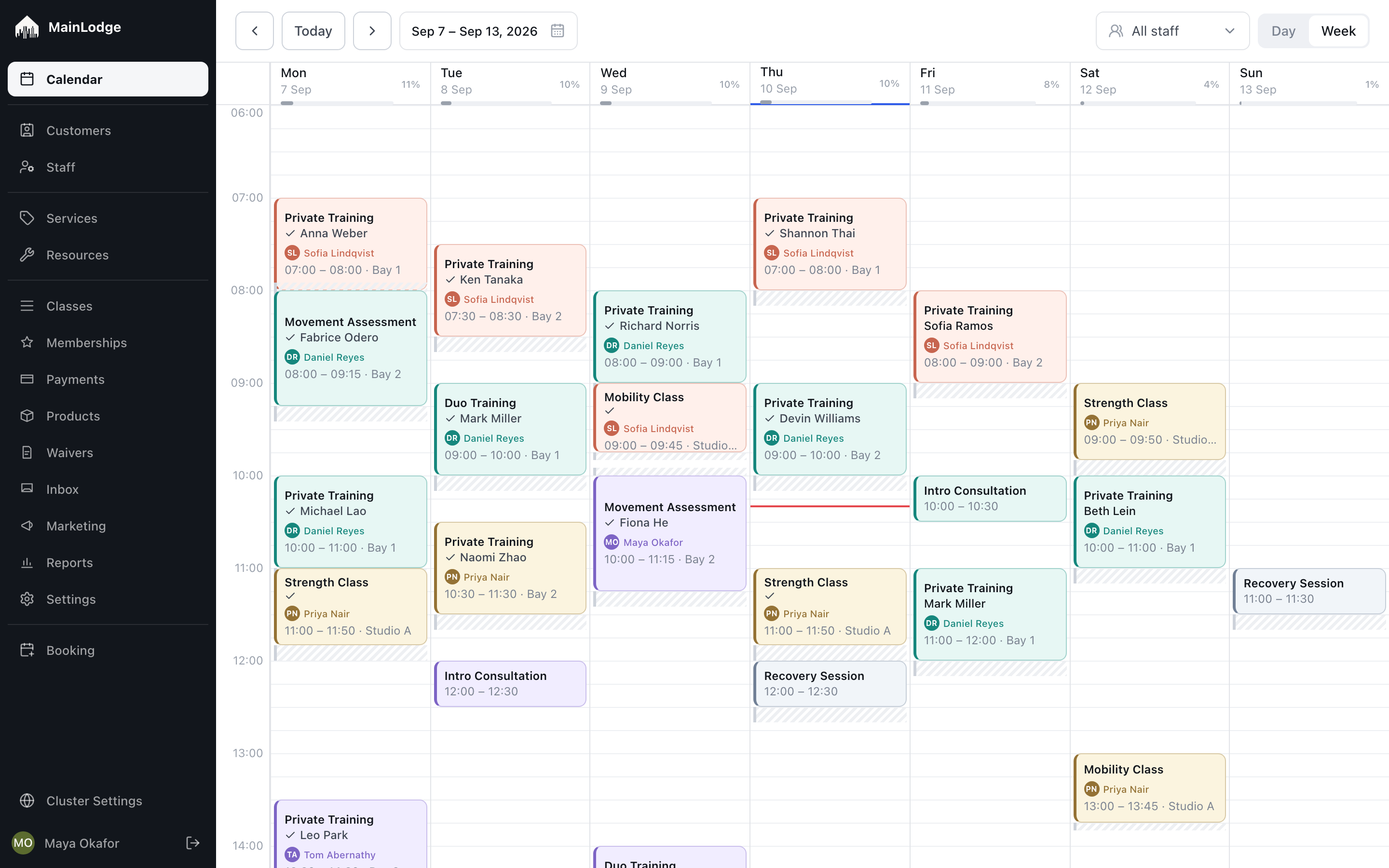Image resolution: width=1389 pixels, height=868 pixels.
Task: Click Friday 8% utilization bar
Action: (977, 103)
